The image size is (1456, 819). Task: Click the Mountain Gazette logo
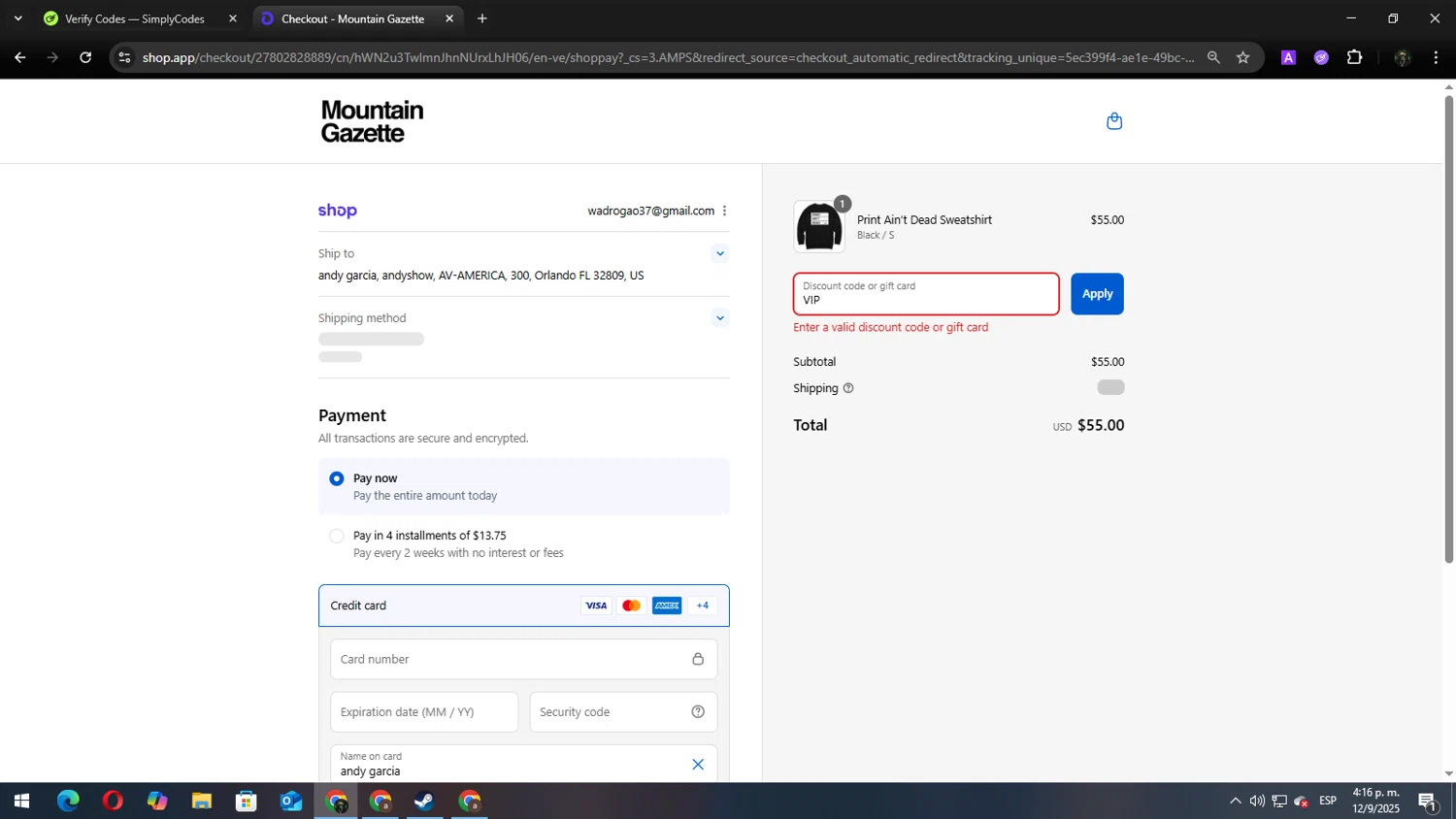click(x=373, y=121)
